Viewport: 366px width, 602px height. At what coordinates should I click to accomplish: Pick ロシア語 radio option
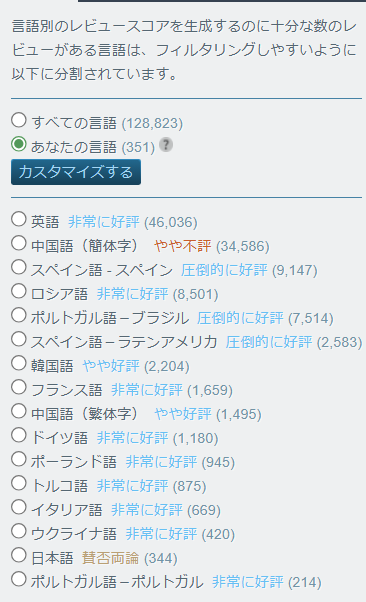(x=18, y=291)
